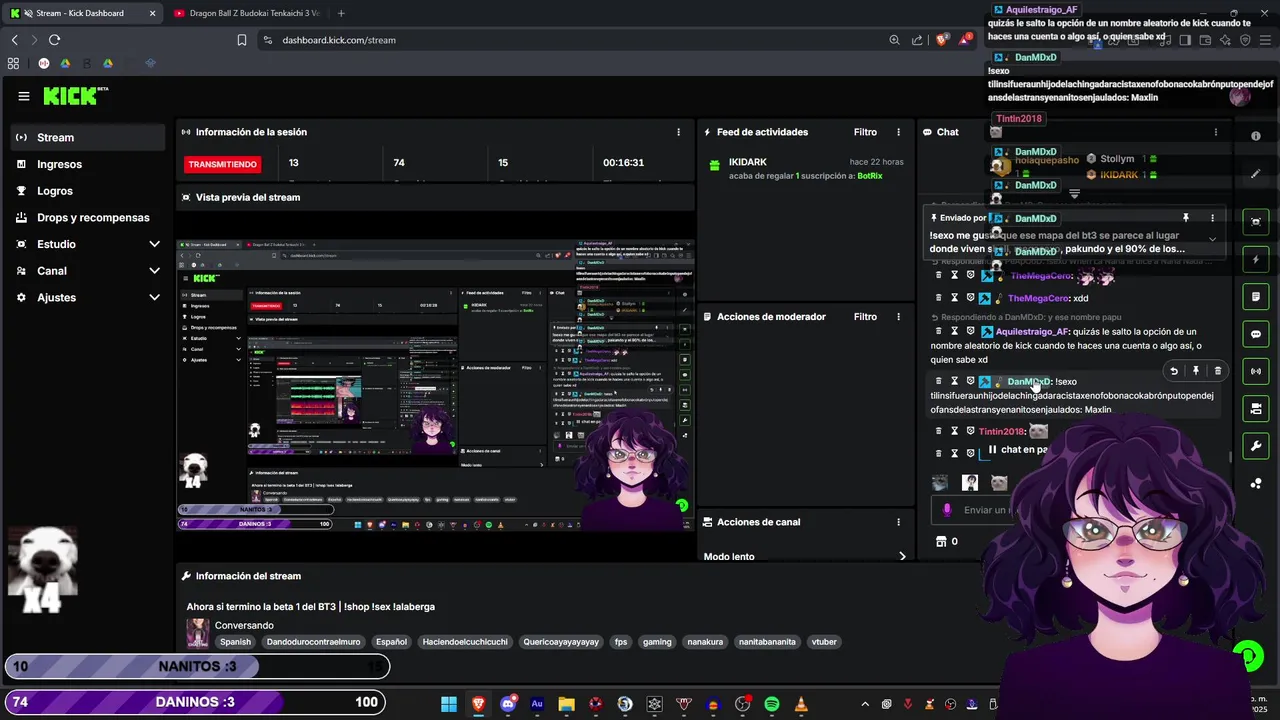Click IKIDARK in the activity feed
This screenshot has width=1280, height=720.
point(748,162)
